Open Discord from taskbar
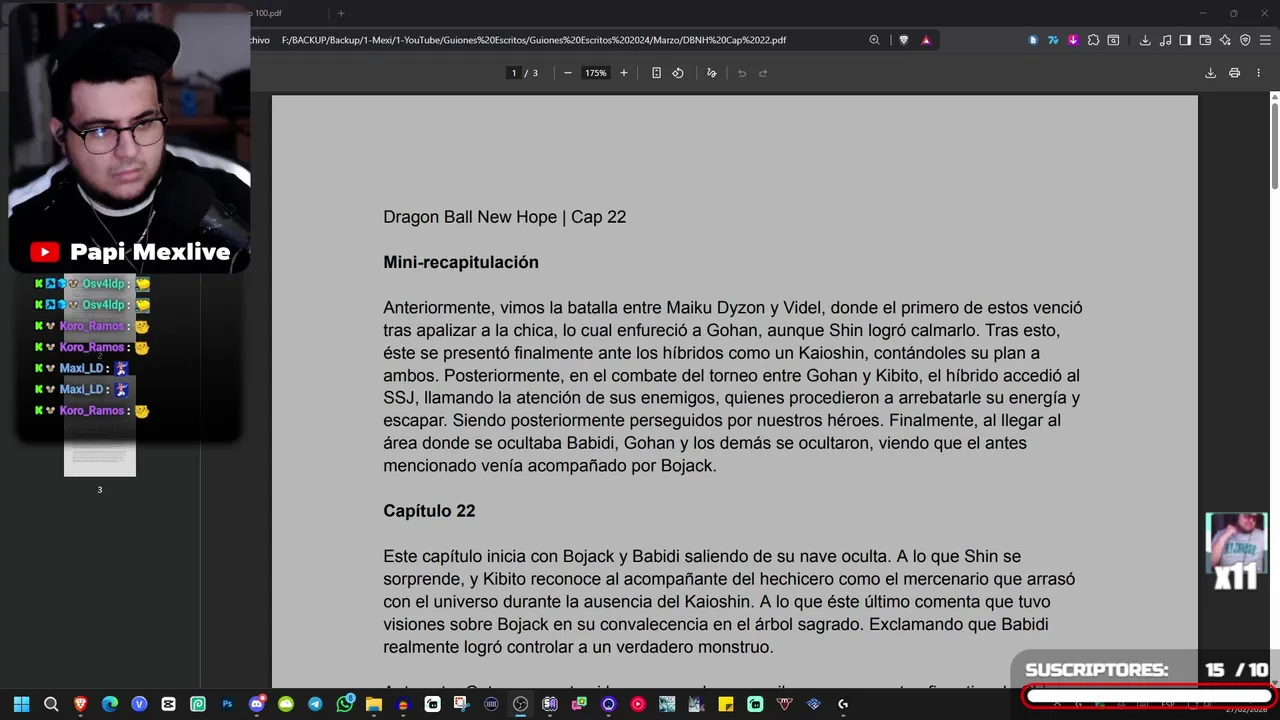 pyautogui.click(x=257, y=704)
